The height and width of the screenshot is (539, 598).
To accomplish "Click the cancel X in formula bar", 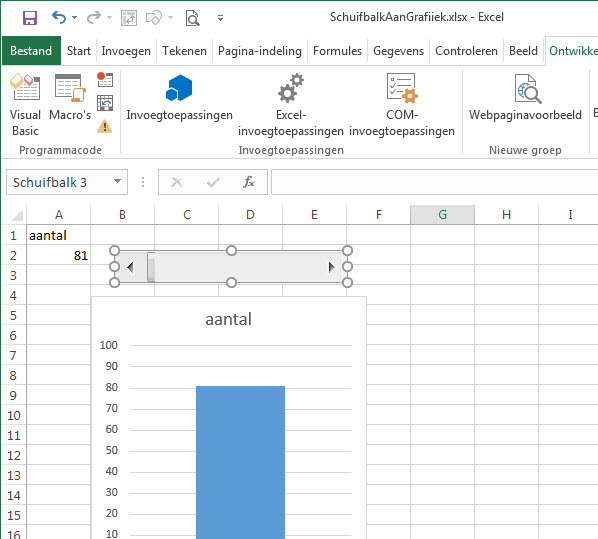I will click(177, 182).
